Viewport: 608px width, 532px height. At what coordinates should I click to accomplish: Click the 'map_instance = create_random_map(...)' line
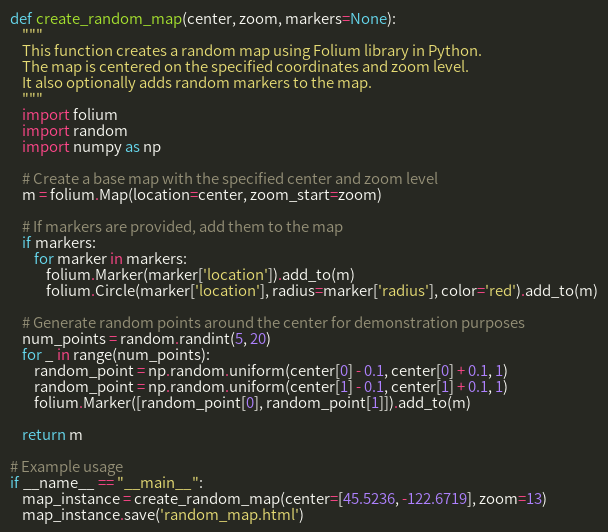coord(284,499)
